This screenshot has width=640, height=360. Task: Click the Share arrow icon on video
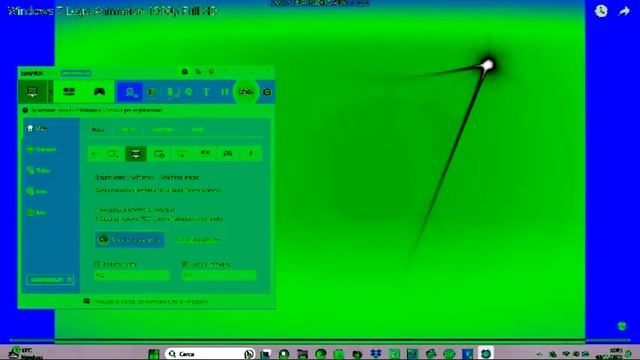pyautogui.click(x=624, y=11)
